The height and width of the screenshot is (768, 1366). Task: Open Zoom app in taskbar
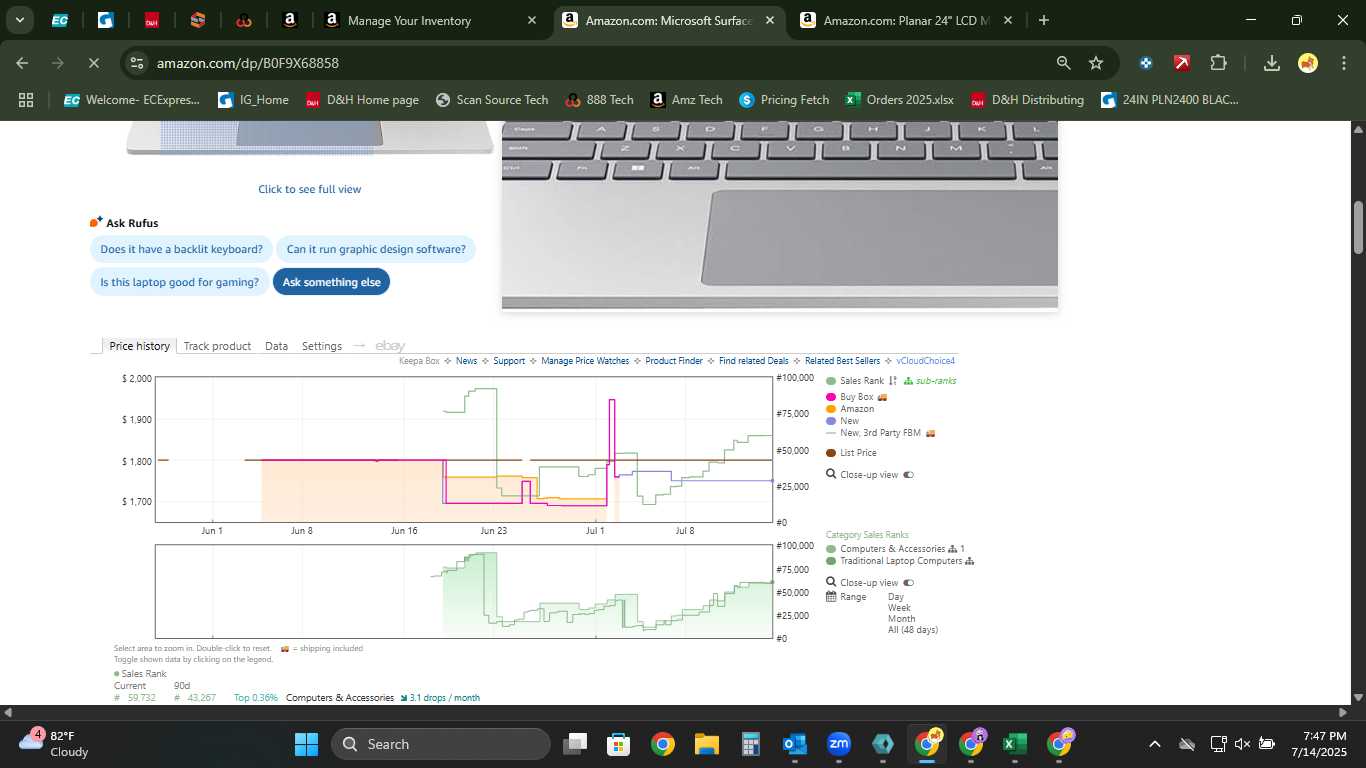coord(839,744)
